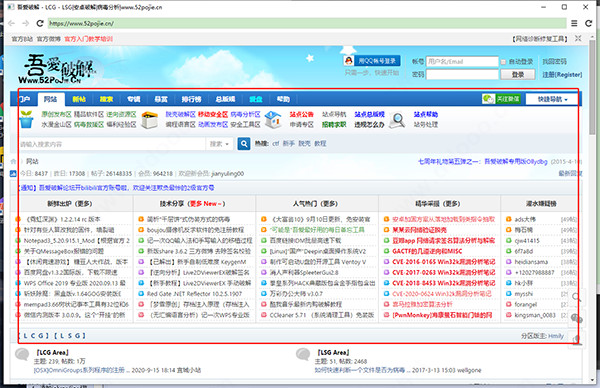The height and width of the screenshot is (388, 600).
Task: Click the blue statistics chart icon
Action: (13, 174)
